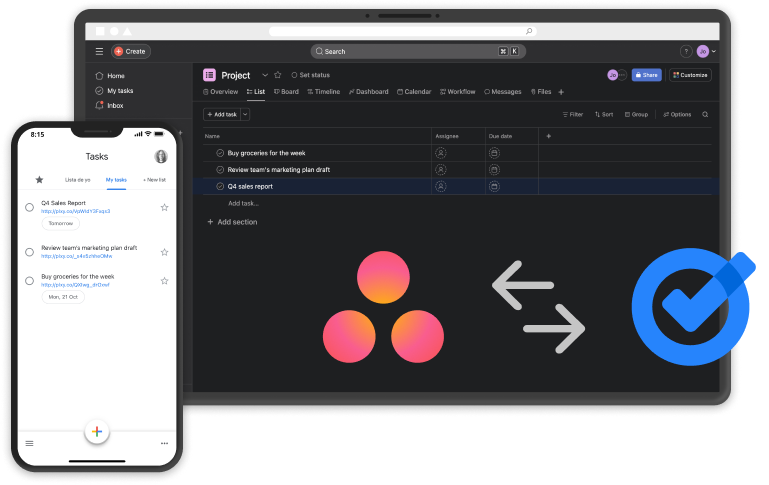The image size is (769, 485).
Task: Complete Buy groceries for the week on phone
Action: [29, 281]
